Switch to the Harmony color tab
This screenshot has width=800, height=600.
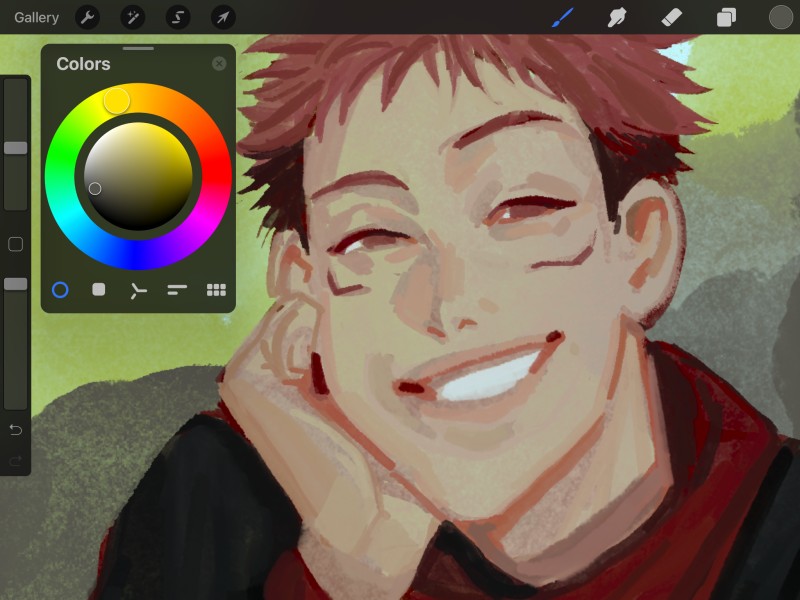pyautogui.click(x=138, y=290)
